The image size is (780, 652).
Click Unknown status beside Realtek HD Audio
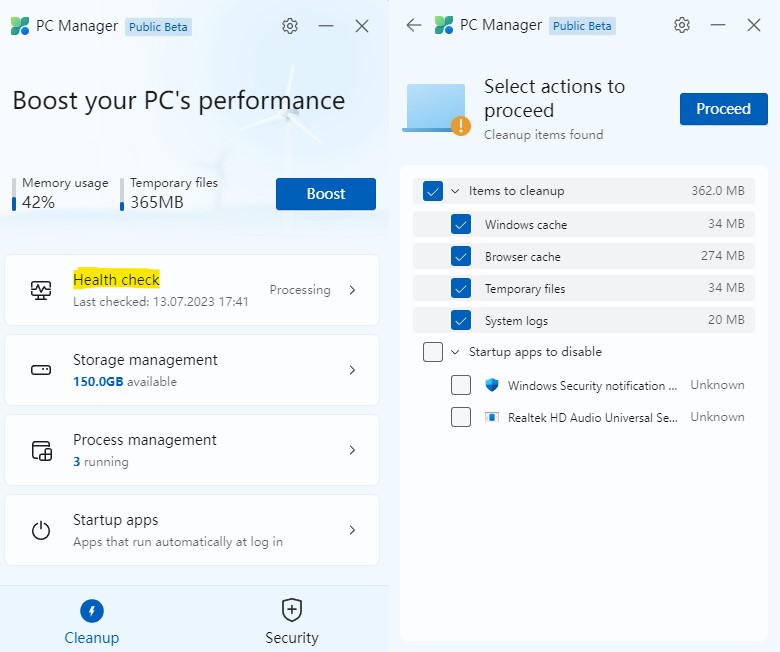717,417
